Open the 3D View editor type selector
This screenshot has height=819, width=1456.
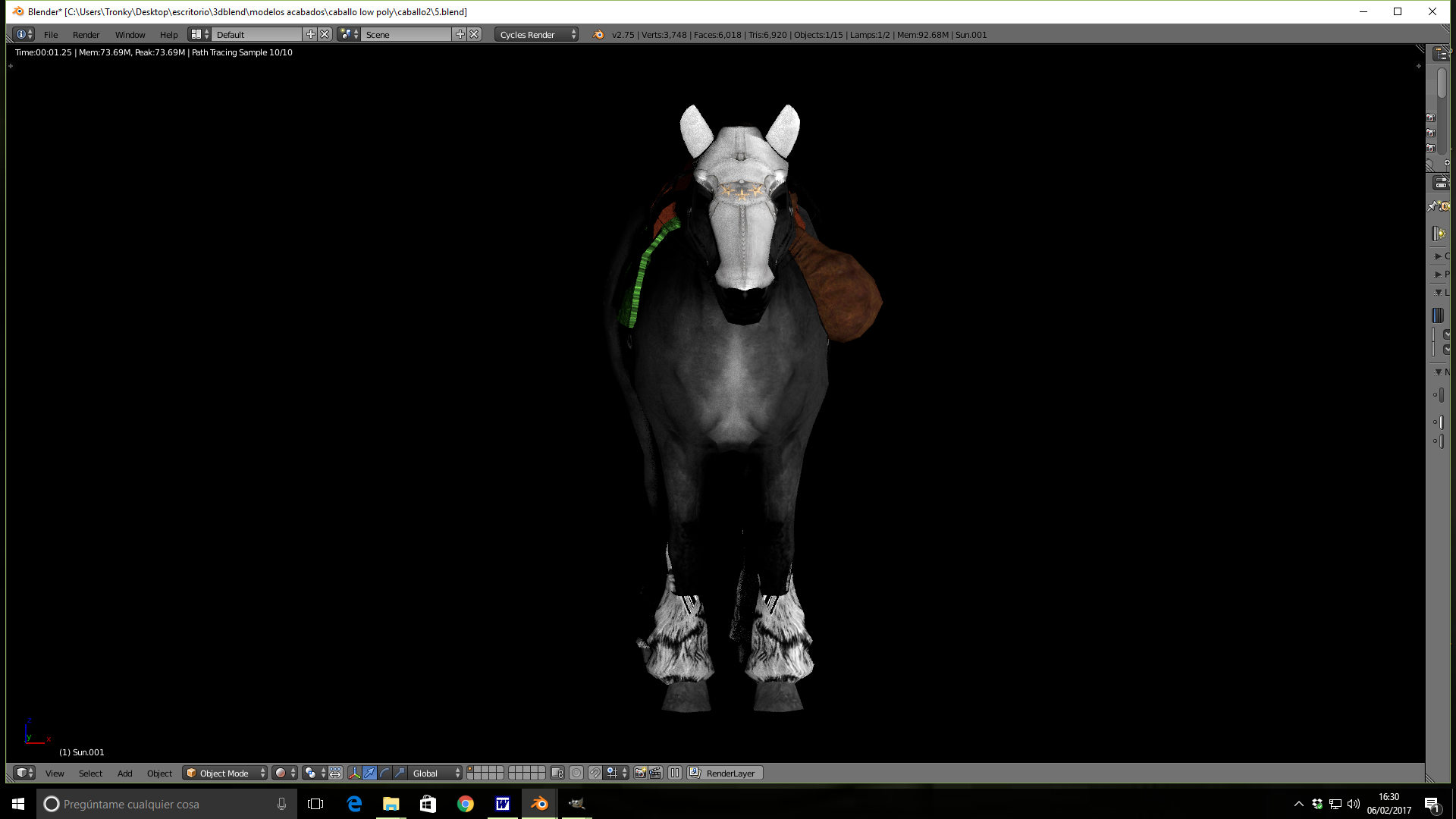click(24, 773)
